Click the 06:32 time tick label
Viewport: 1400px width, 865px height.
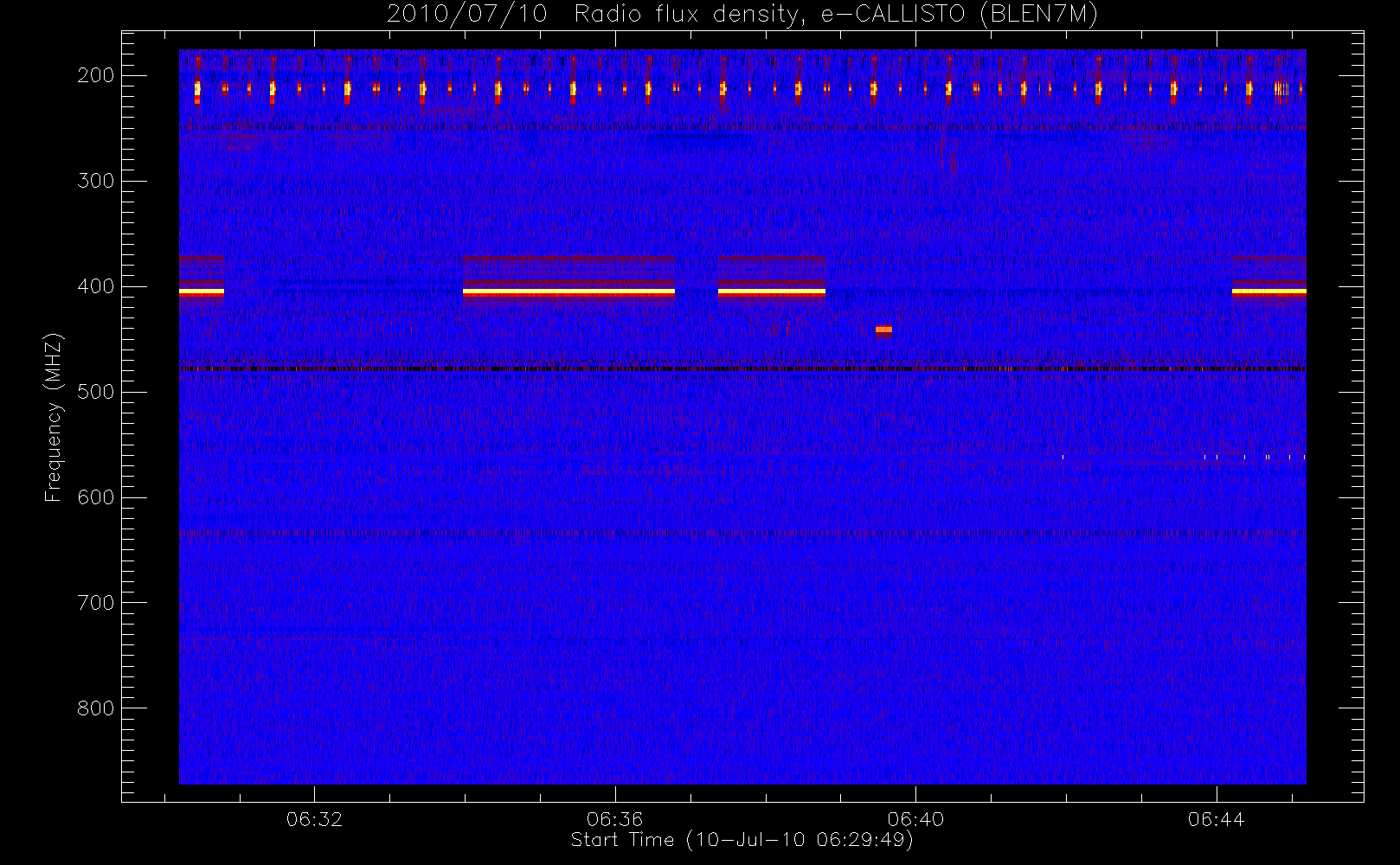pyautogui.click(x=314, y=819)
